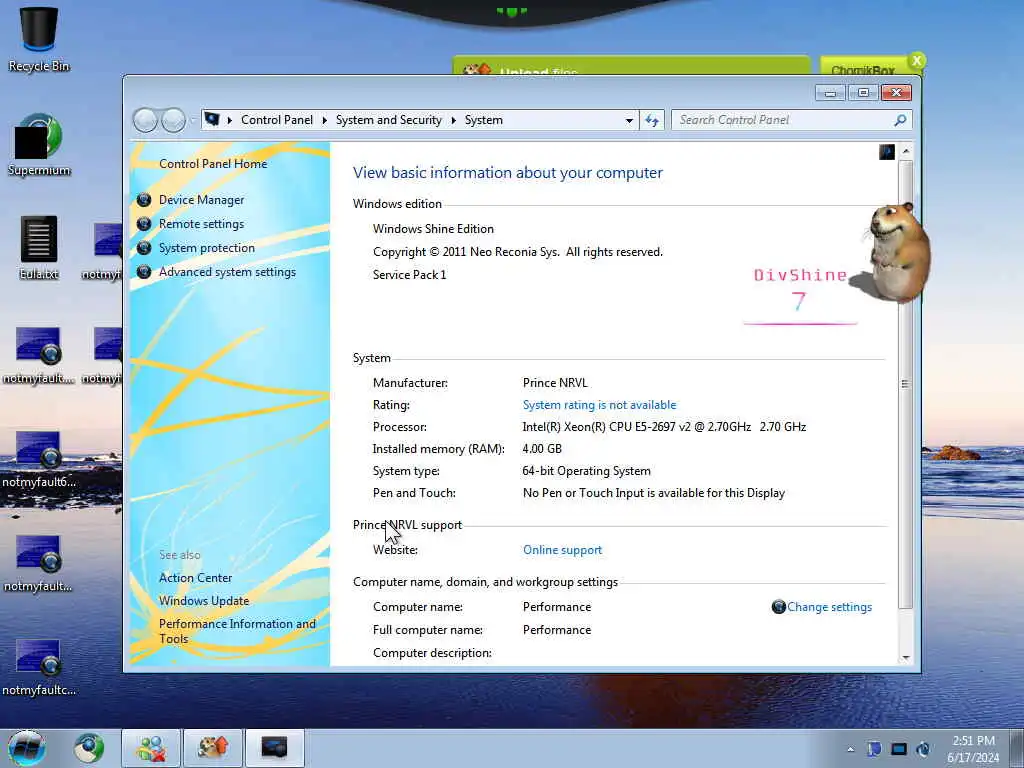Viewport: 1024px width, 768px height.
Task: Click the ChomikBox green tab
Action: 863,66
